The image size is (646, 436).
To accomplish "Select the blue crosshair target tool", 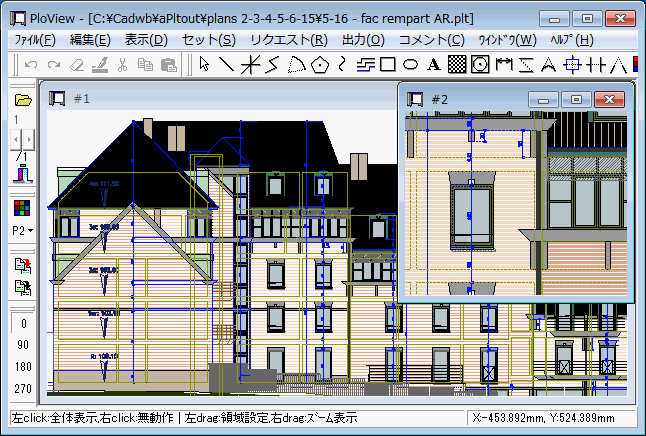I will point(572,65).
